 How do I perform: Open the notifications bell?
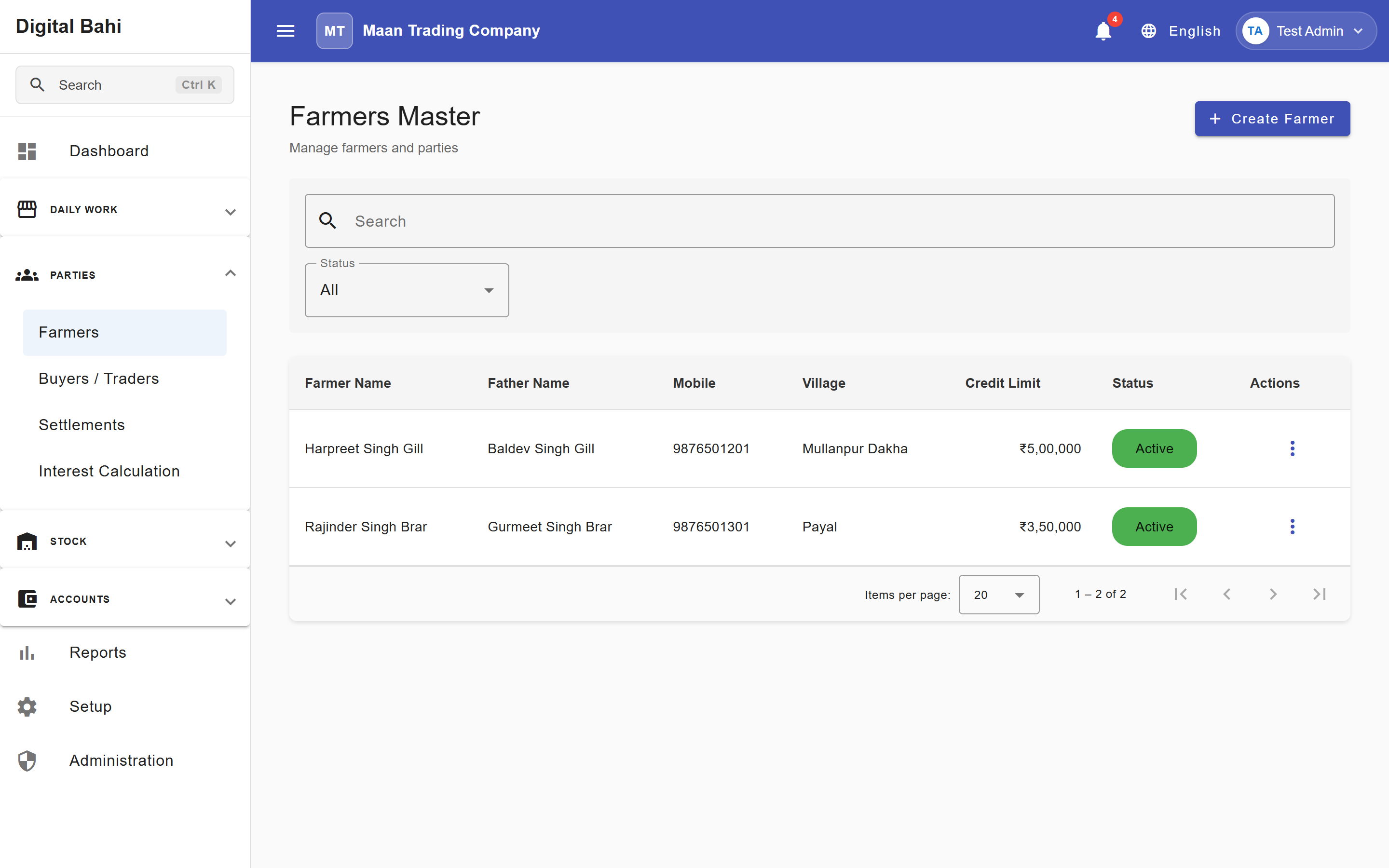click(1103, 31)
